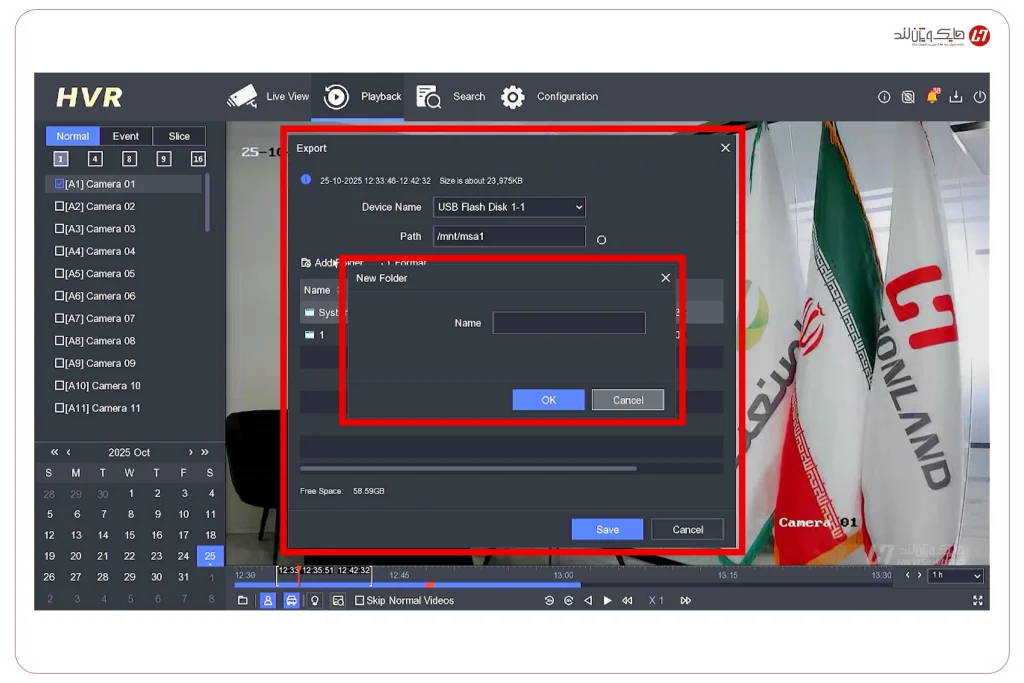Click the fullscreen icon at bottom right
The image size is (1024, 683).
point(977,600)
